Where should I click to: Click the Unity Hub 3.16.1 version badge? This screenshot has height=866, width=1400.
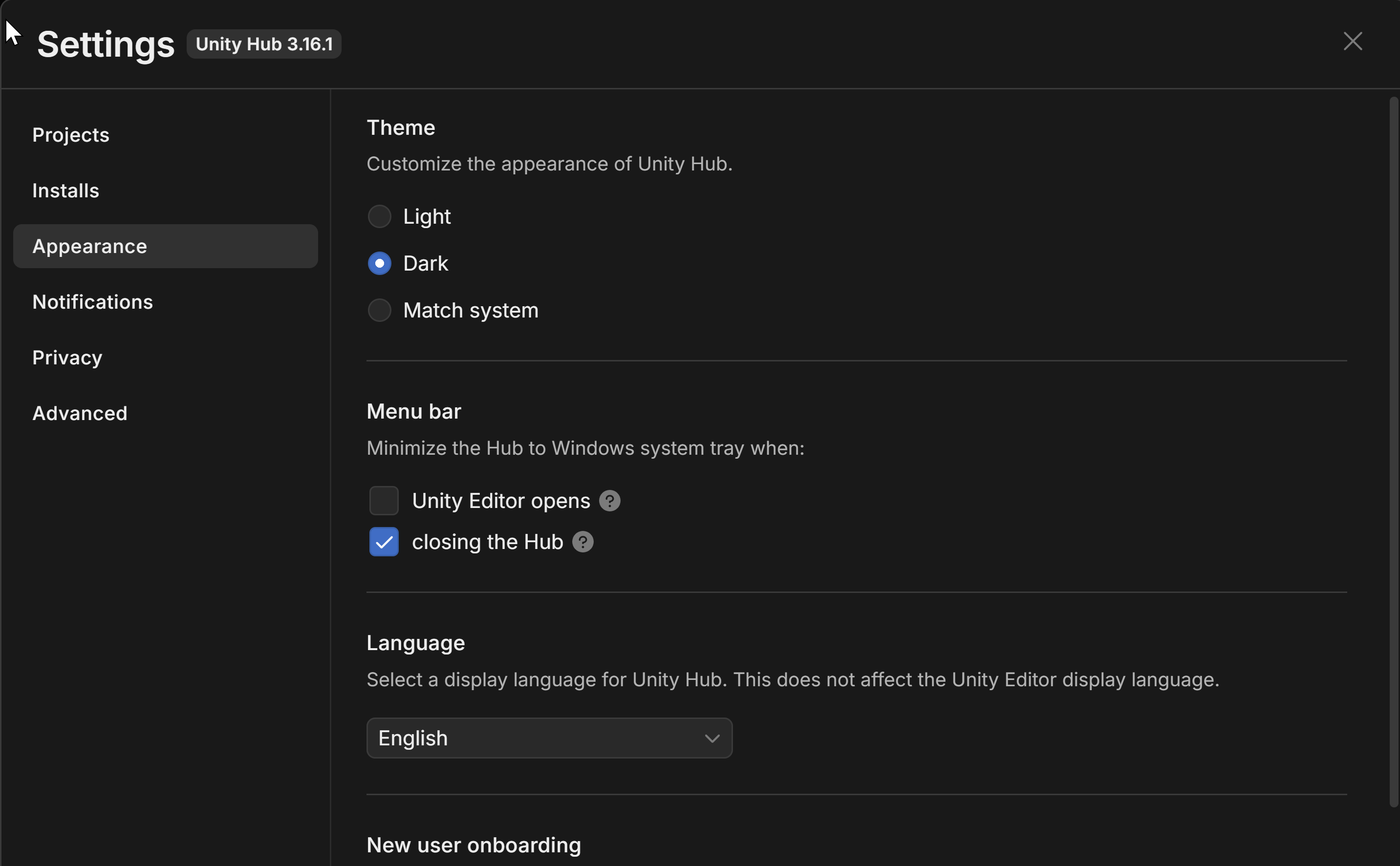click(x=264, y=44)
